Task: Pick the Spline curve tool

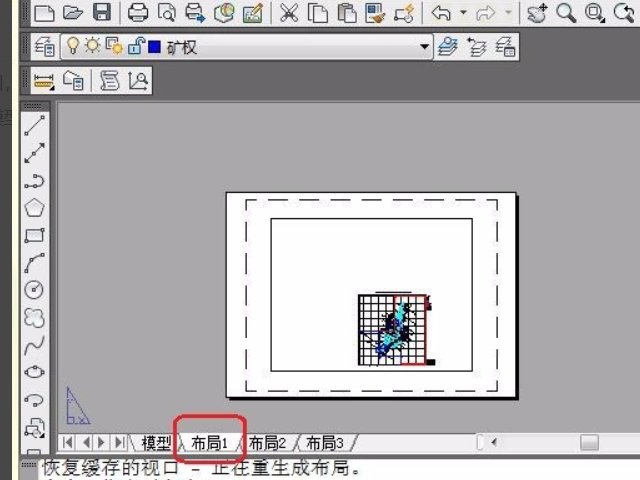Action: click(x=35, y=345)
